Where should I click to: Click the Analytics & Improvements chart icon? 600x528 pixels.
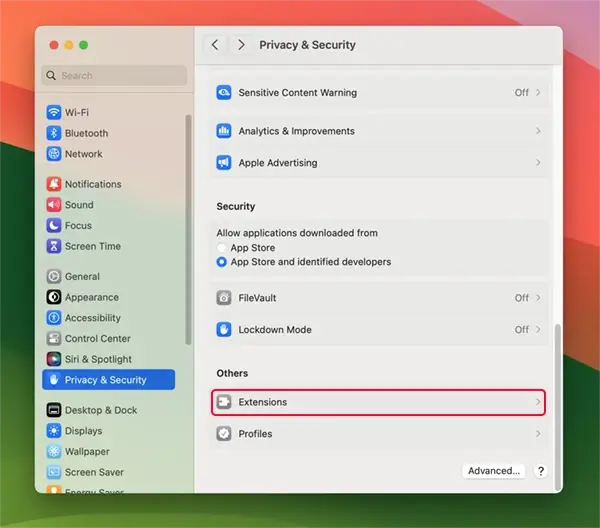coord(224,131)
